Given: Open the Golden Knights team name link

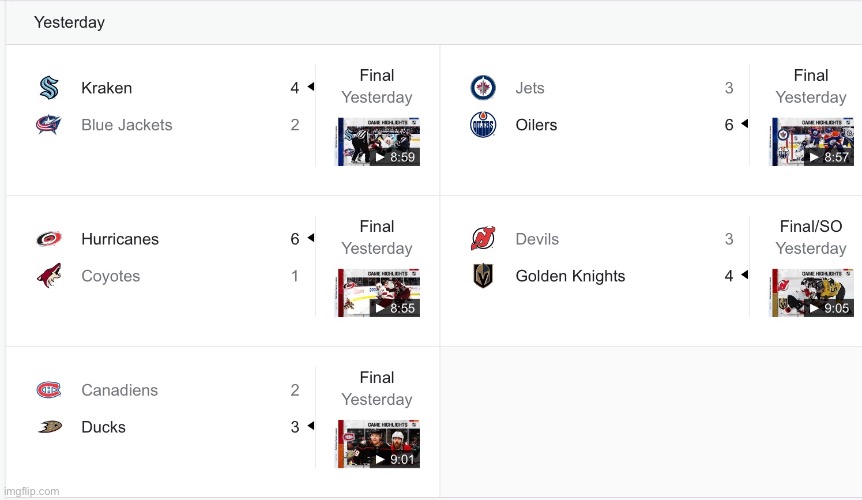Looking at the screenshot, I should [570, 276].
